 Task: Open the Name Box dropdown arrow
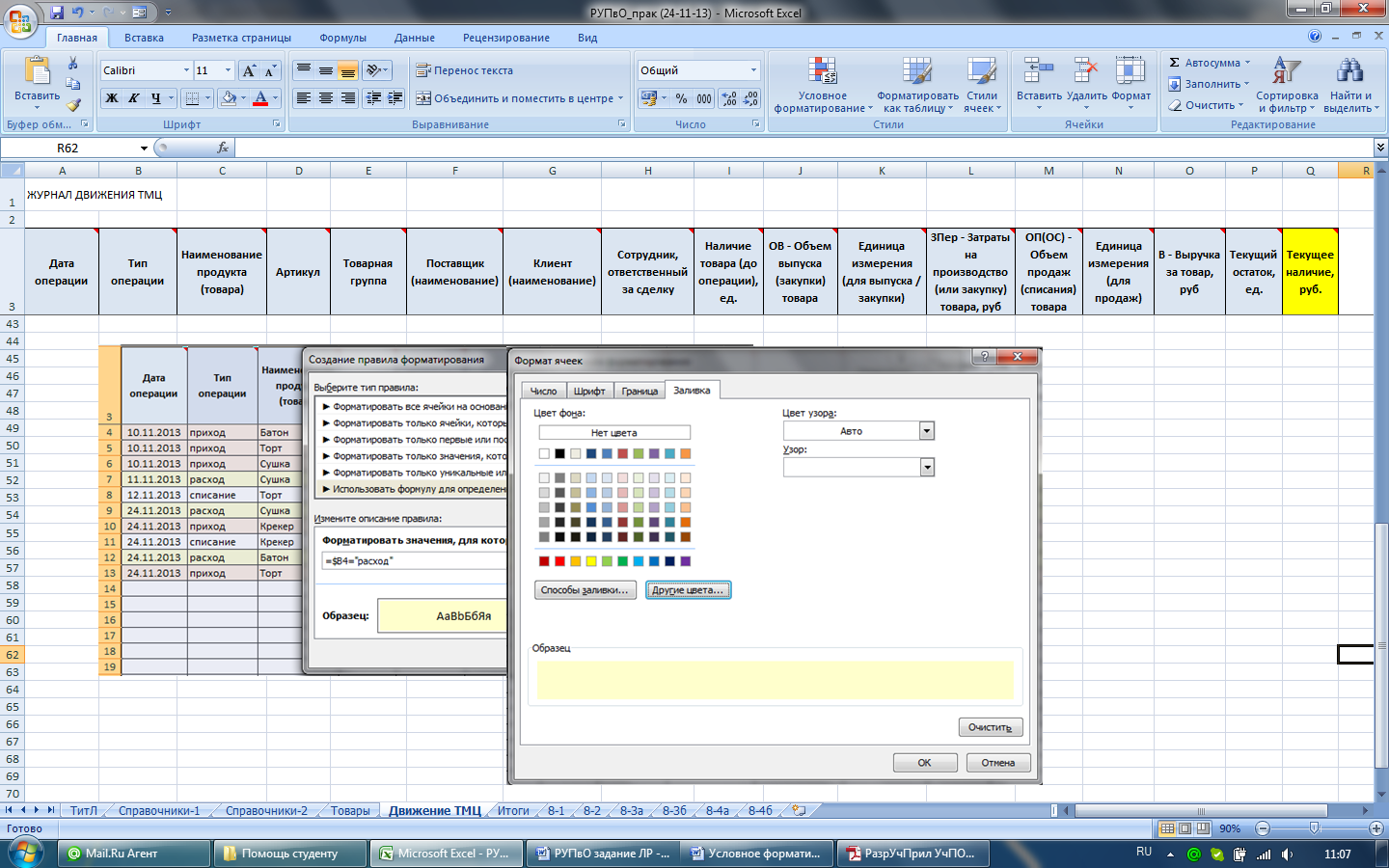point(144,148)
